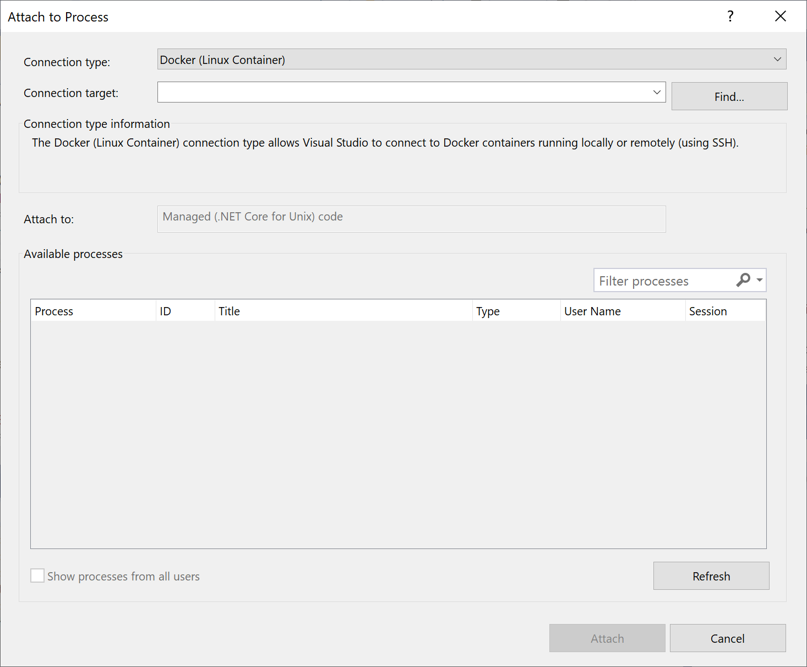Enable Show processes from all users
This screenshot has width=807, height=667.
(37, 576)
